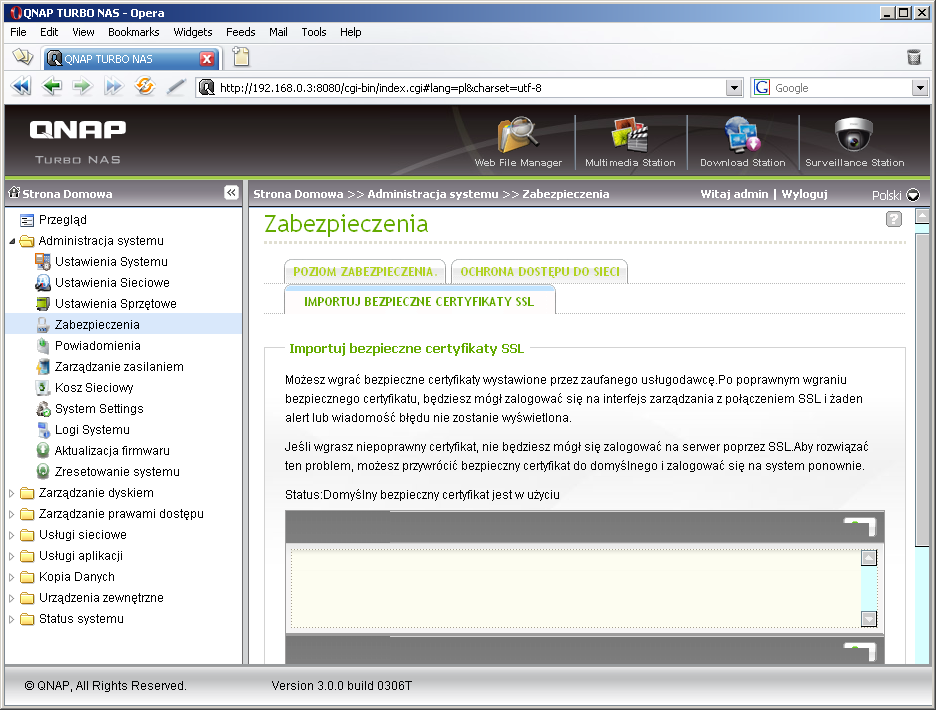Open the Tools menu
The image size is (936, 710).
pos(313,32)
